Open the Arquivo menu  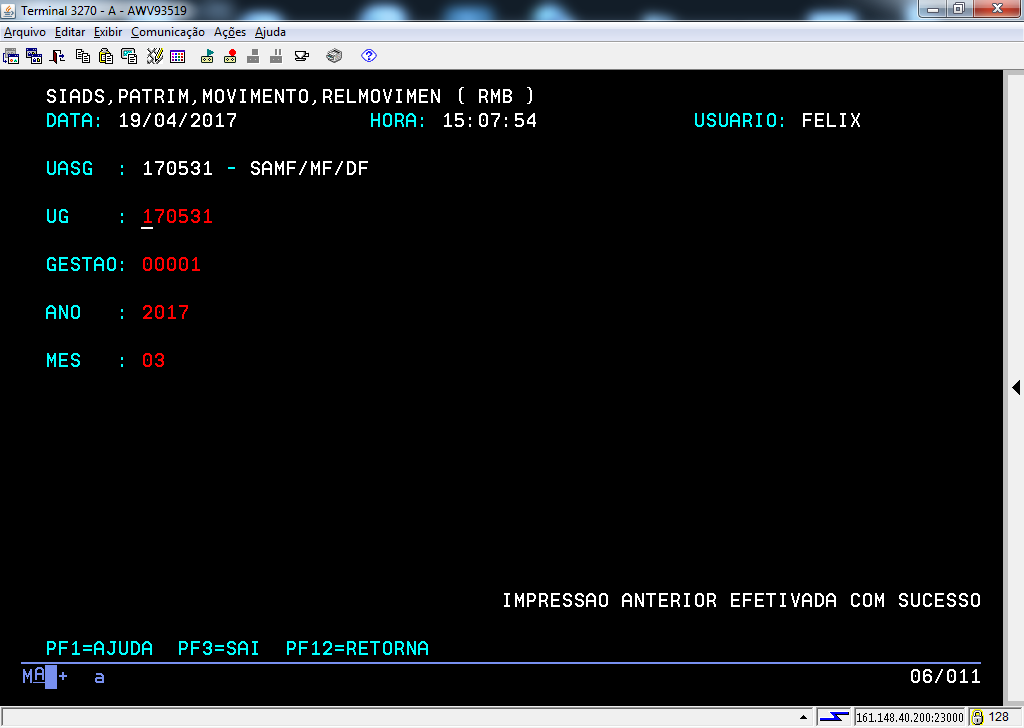[x=25, y=32]
